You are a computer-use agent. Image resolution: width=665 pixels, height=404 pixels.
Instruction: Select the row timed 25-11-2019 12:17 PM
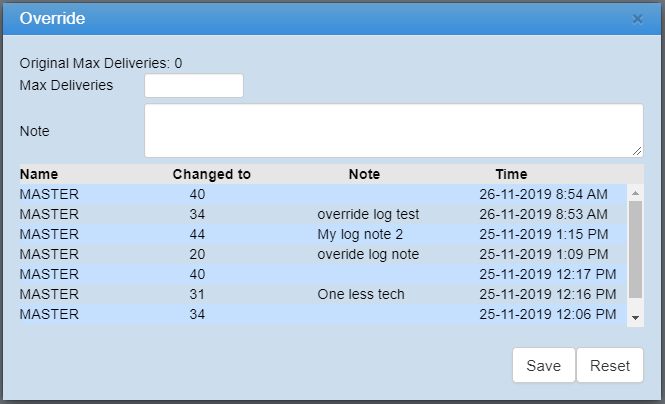click(320, 274)
